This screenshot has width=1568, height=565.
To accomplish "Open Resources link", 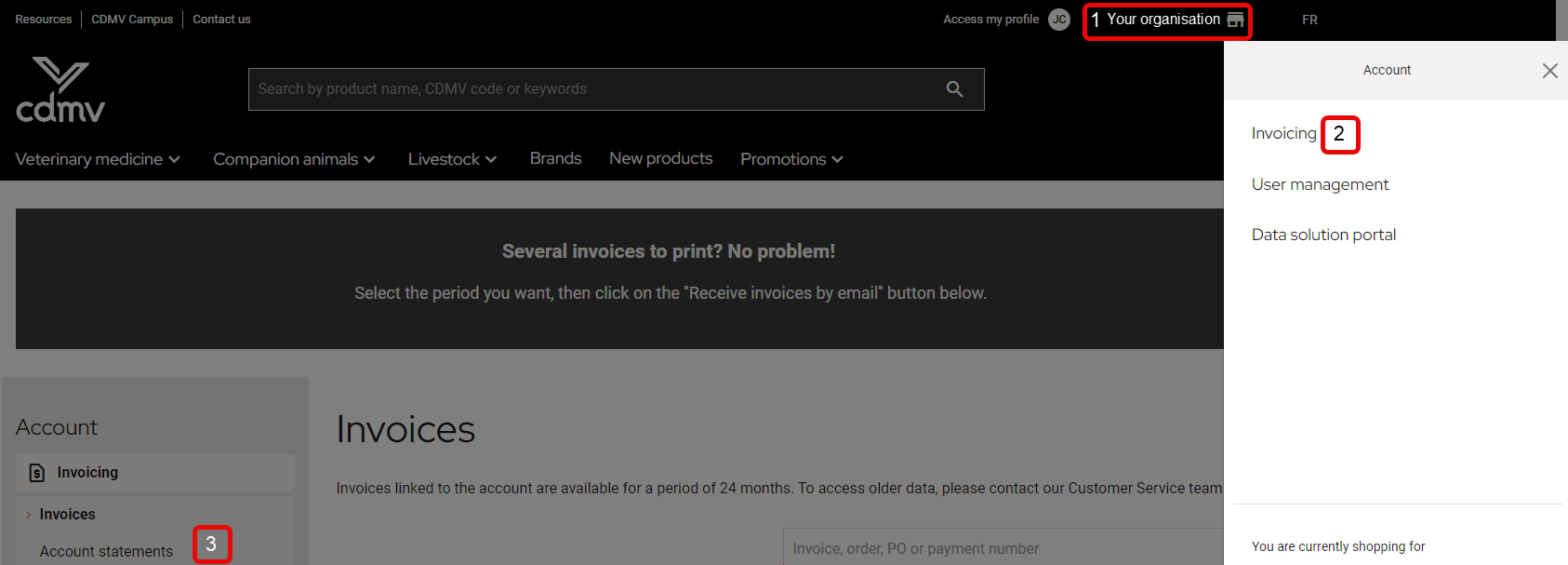I will click(44, 20).
